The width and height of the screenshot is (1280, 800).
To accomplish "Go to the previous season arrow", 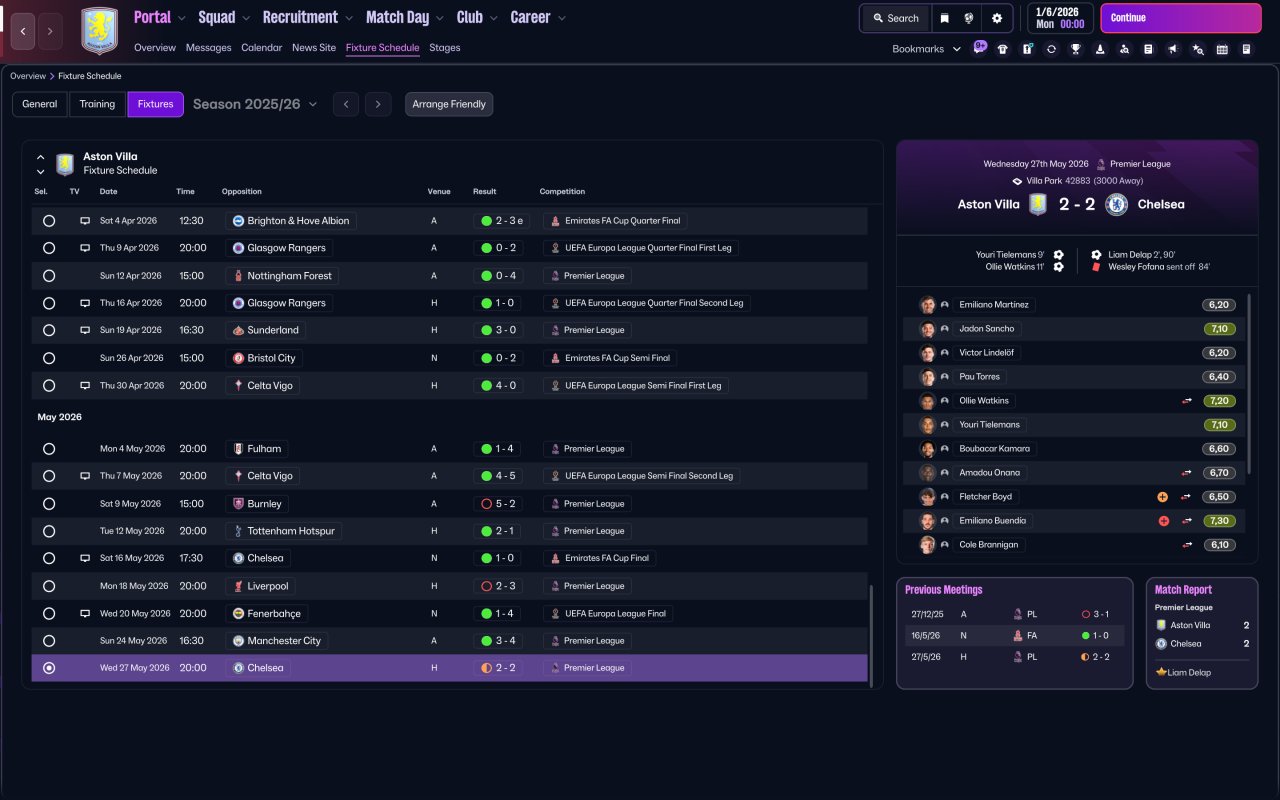I will 346,104.
